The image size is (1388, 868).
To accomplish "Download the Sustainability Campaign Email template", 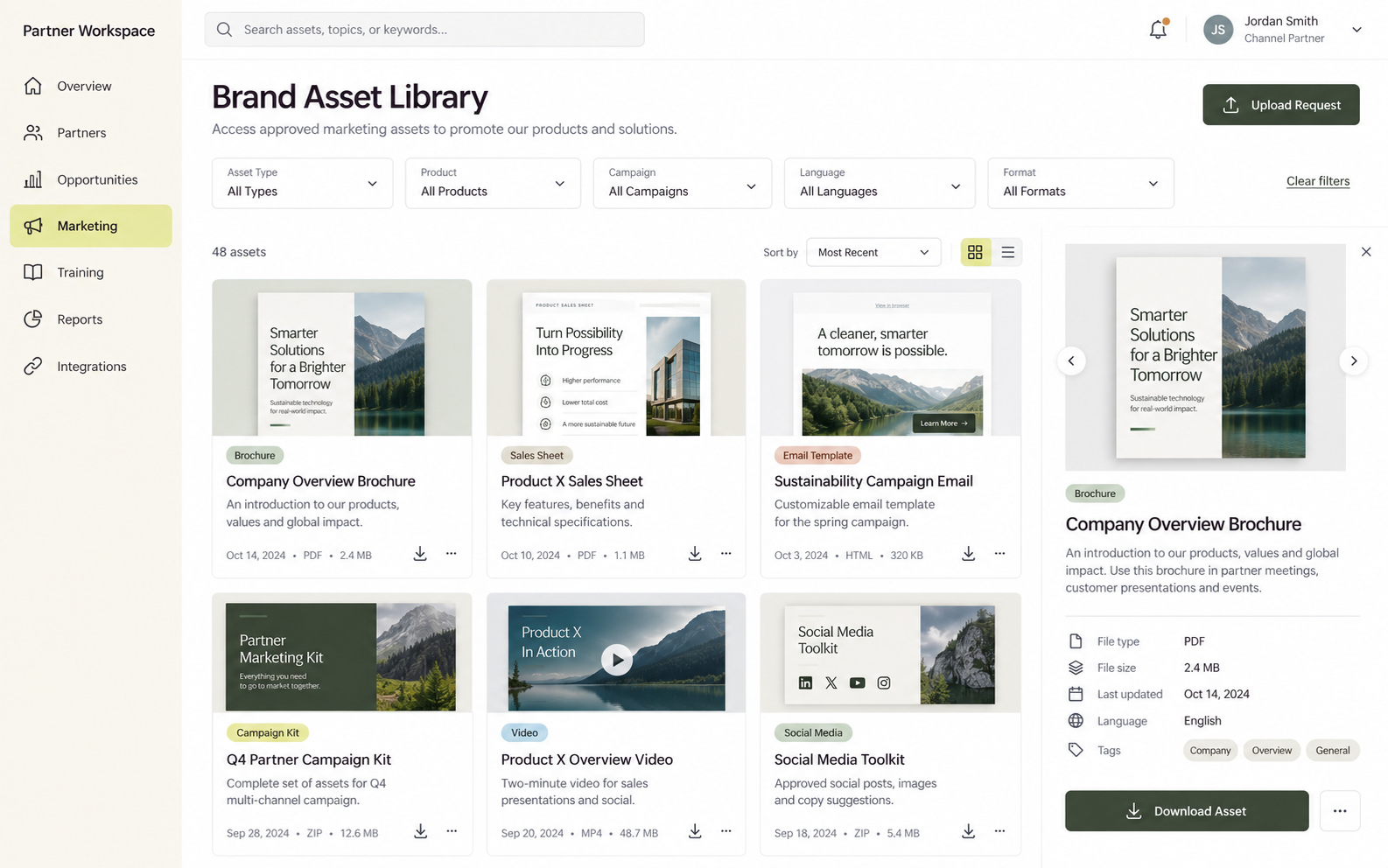I will 968,554.
